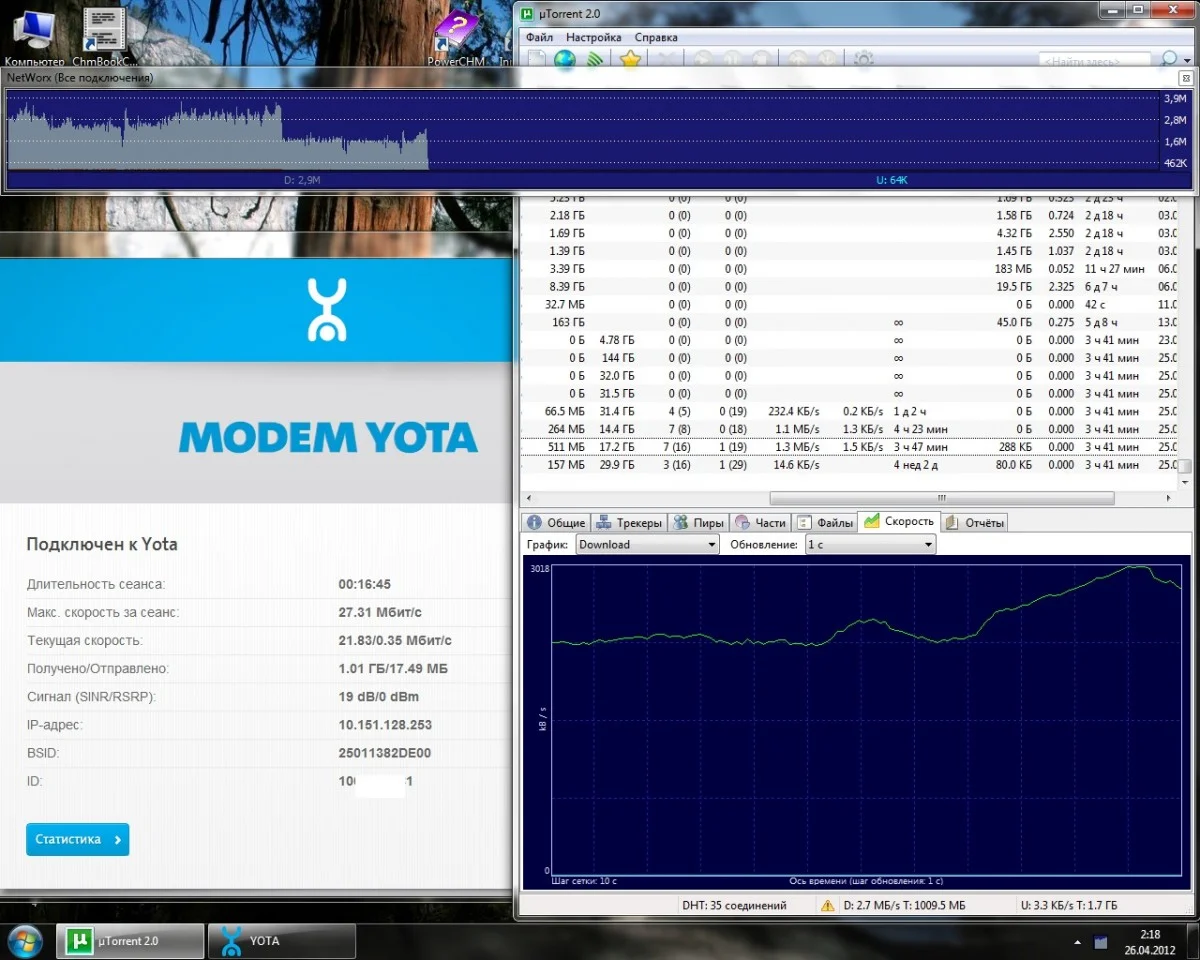Click the warning triangle in µTorrent status bar
This screenshot has width=1200, height=960.
click(x=828, y=905)
